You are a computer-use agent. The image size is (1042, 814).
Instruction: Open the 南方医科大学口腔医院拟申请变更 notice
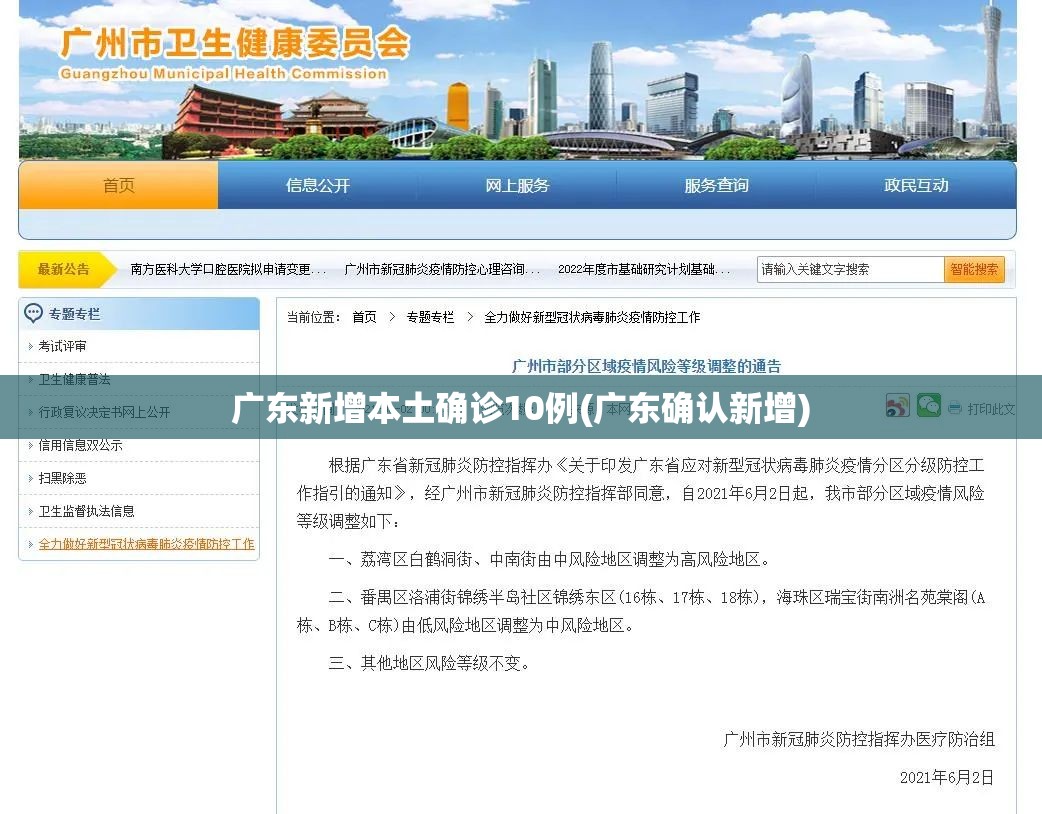point(228,269)
